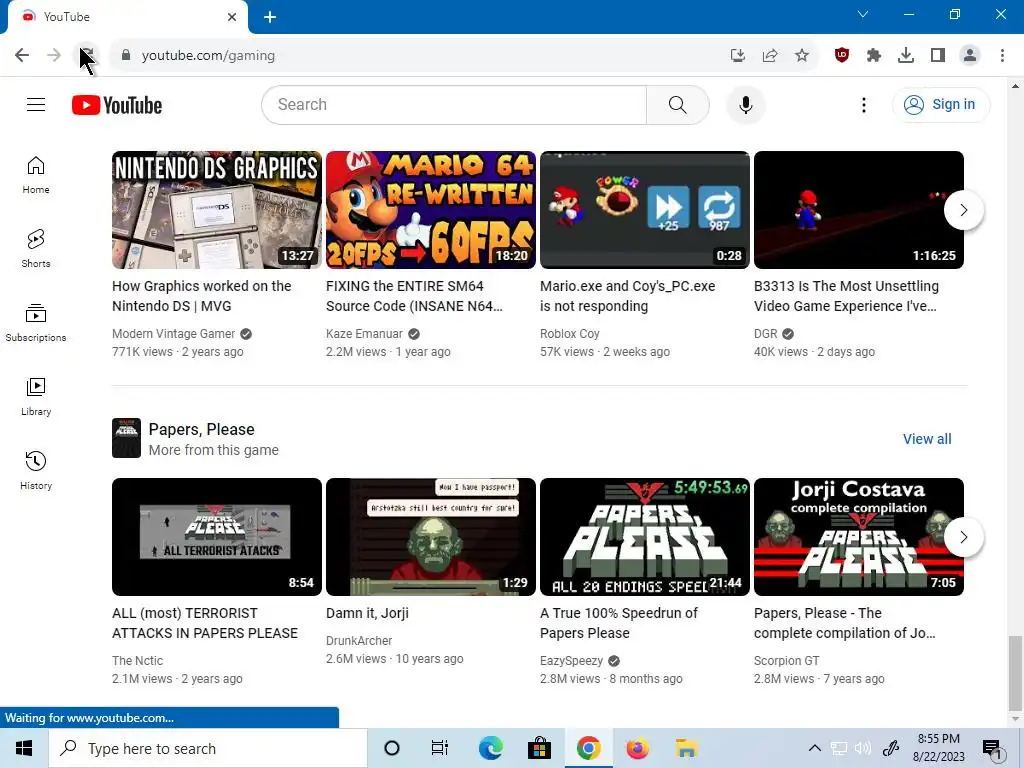
Task: Share this page via address bar icon
Action: click(x=770, y=56)
